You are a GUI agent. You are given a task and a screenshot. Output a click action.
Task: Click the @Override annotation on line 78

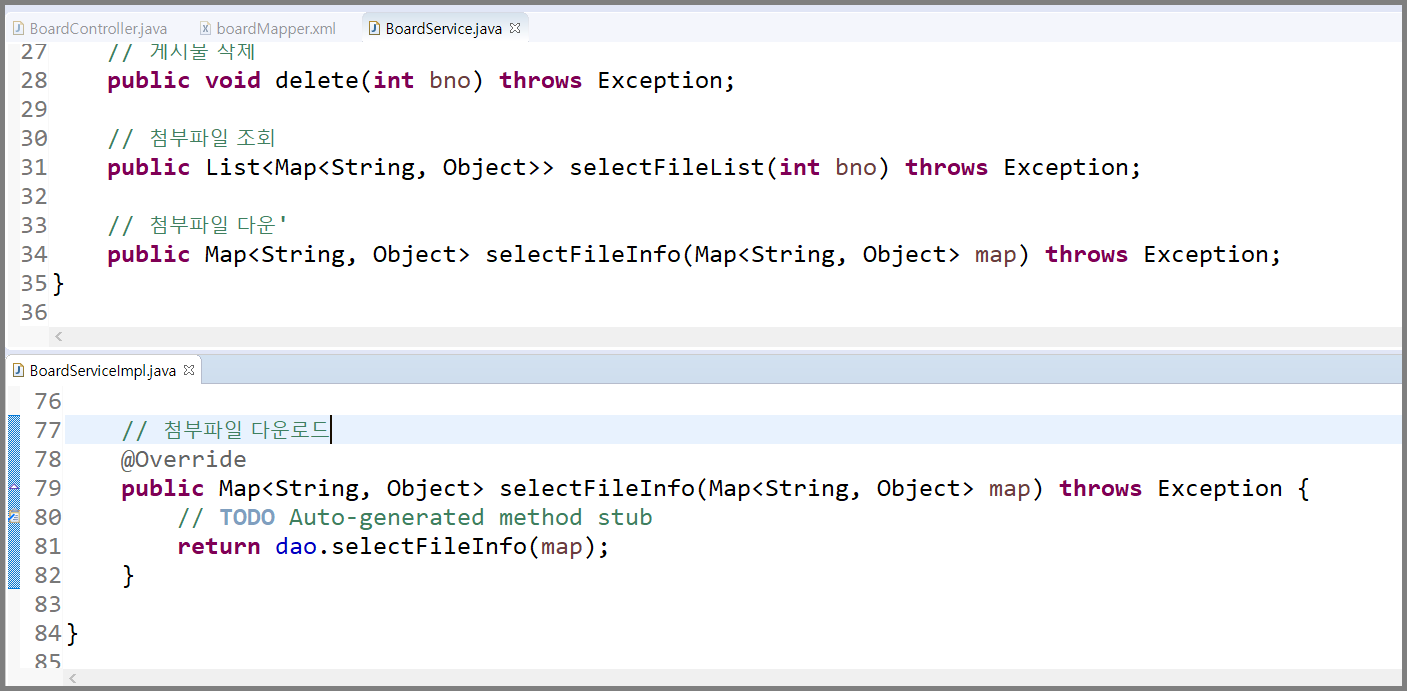click(183, 459)
